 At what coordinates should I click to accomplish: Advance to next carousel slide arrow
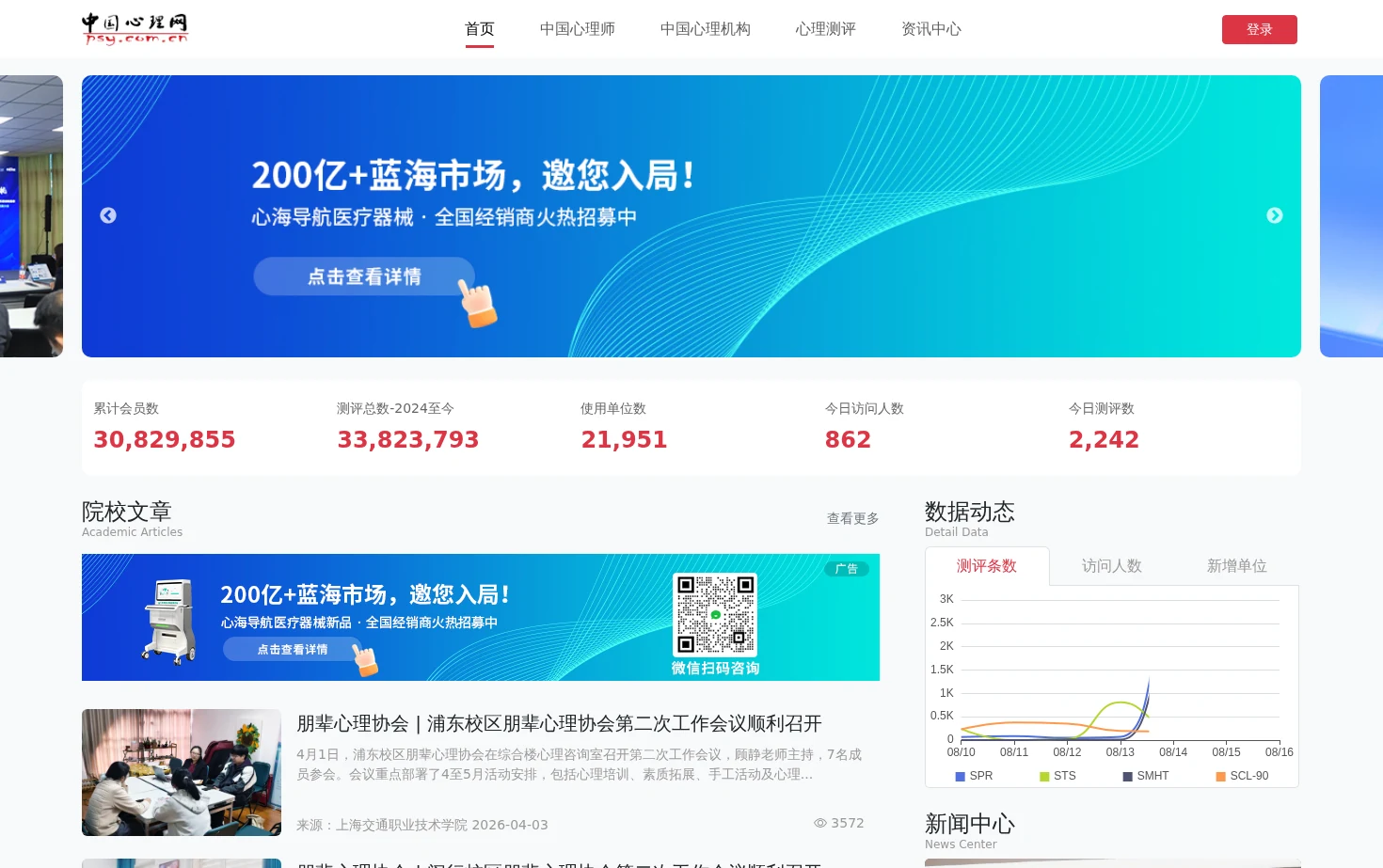[1275, 215]
